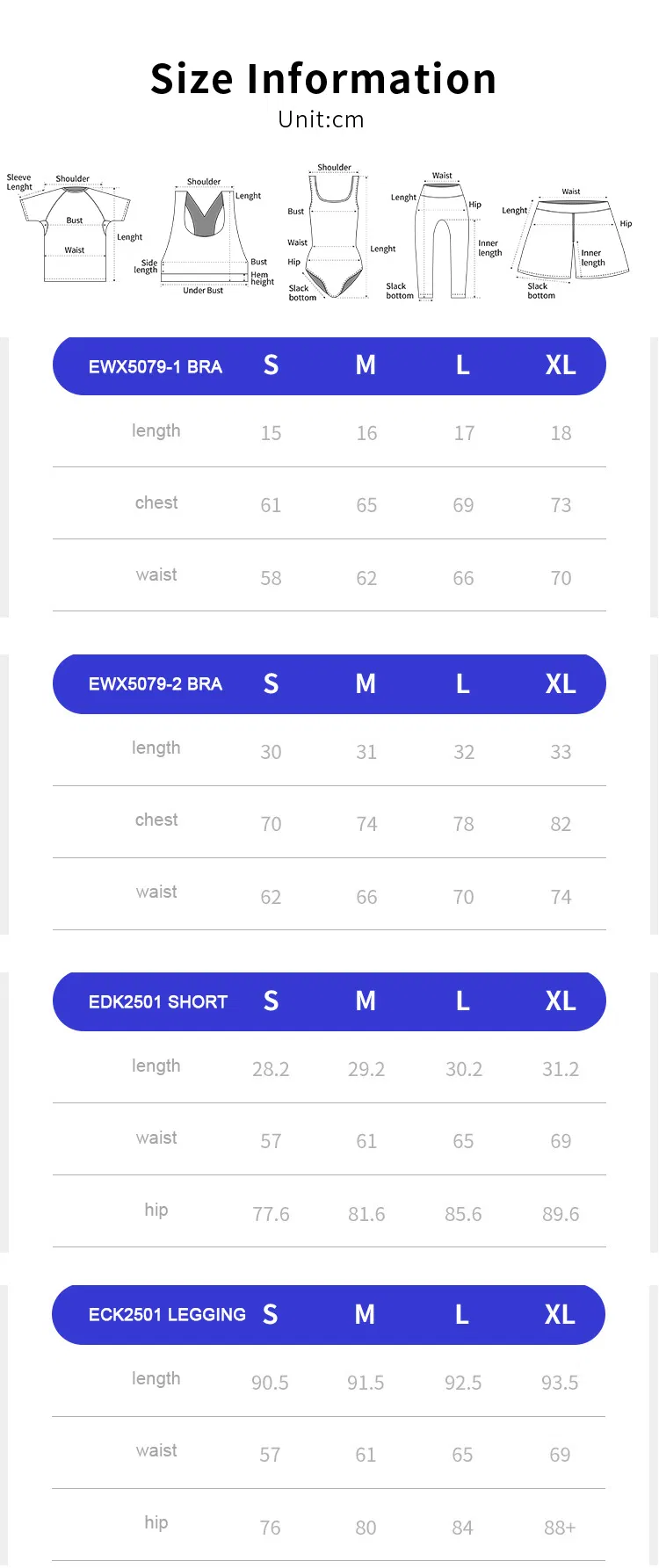Viewport: 659px width, 1568px height.
Task: Select the EWX5079-2 BRA table header label
Action: (x=156, y=684)
